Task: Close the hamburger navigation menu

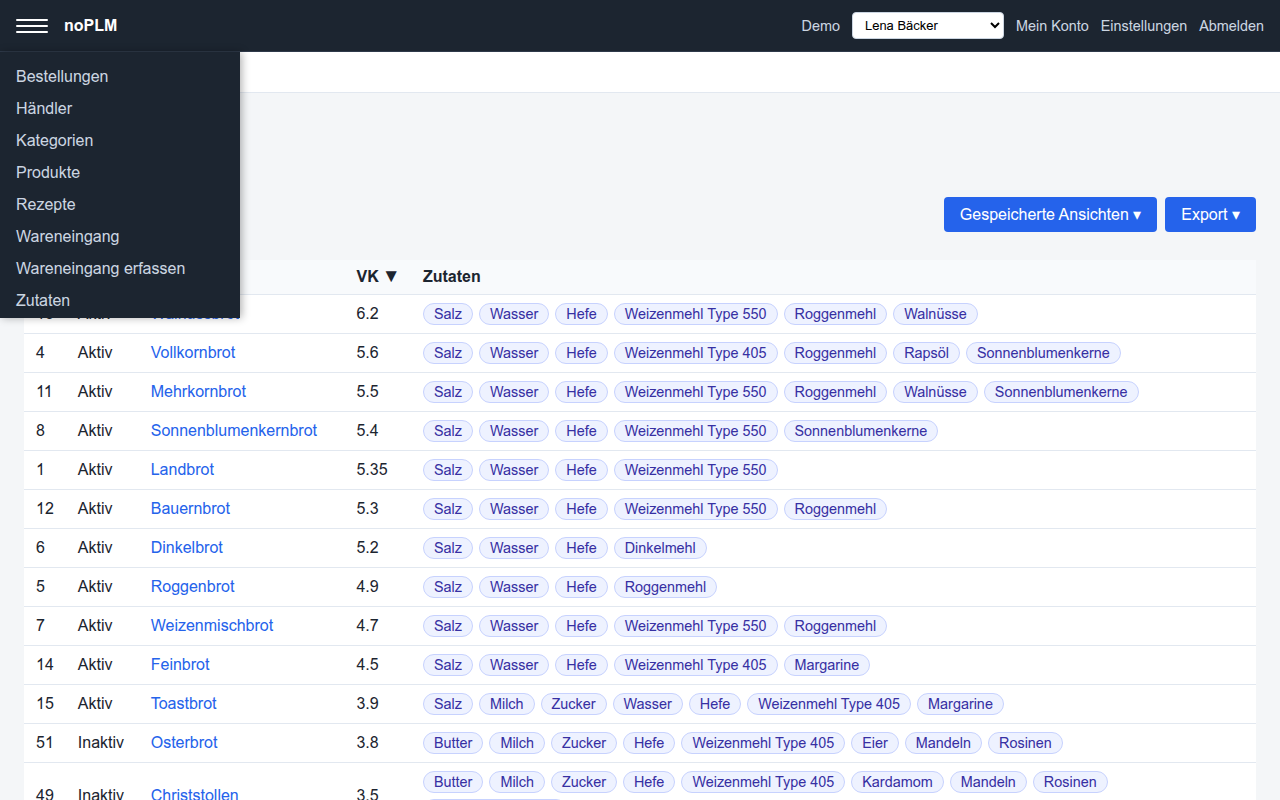Action: (32, 26)
